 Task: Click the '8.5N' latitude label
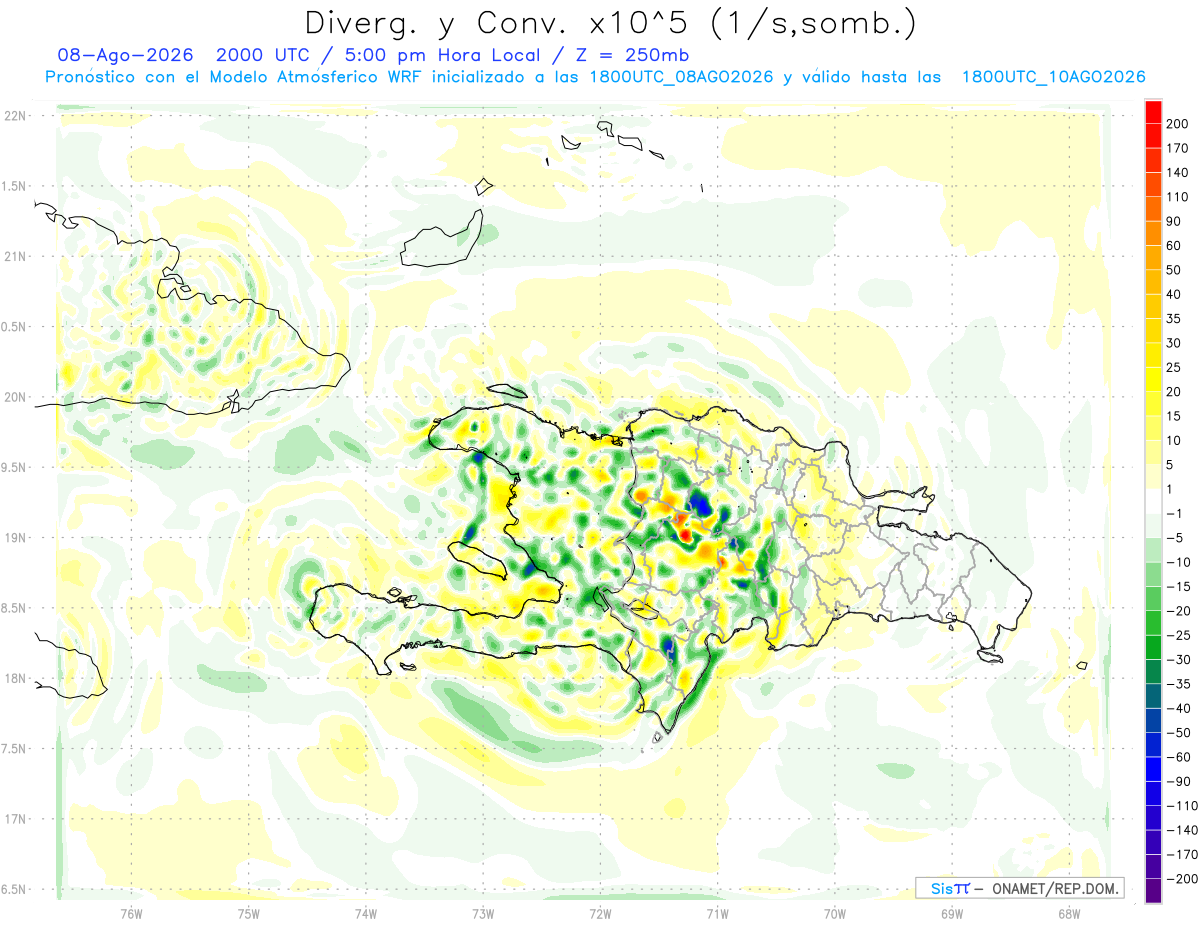[x=14, y=608]
